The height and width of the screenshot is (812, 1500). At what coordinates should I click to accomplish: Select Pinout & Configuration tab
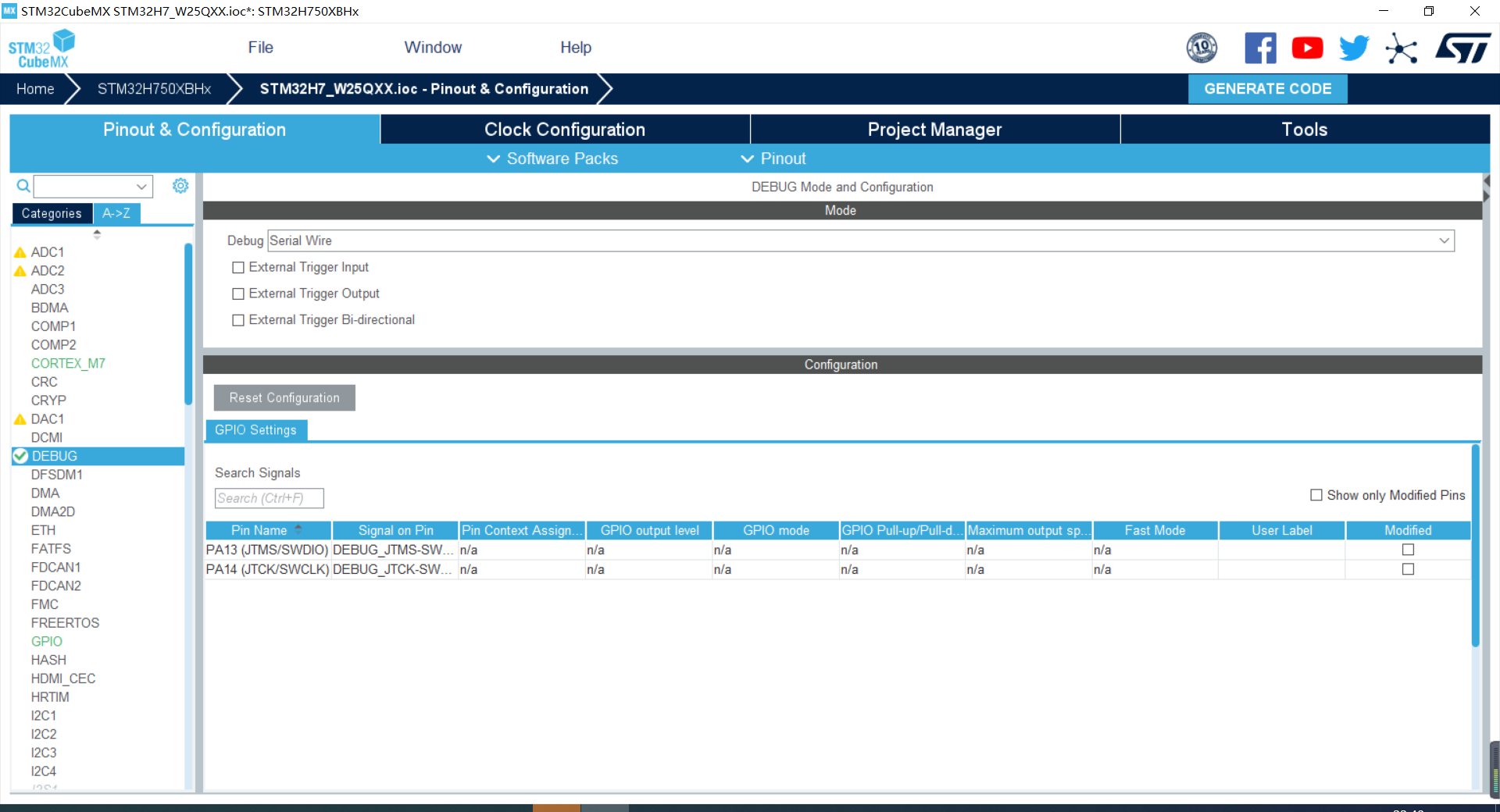[195, 130]
